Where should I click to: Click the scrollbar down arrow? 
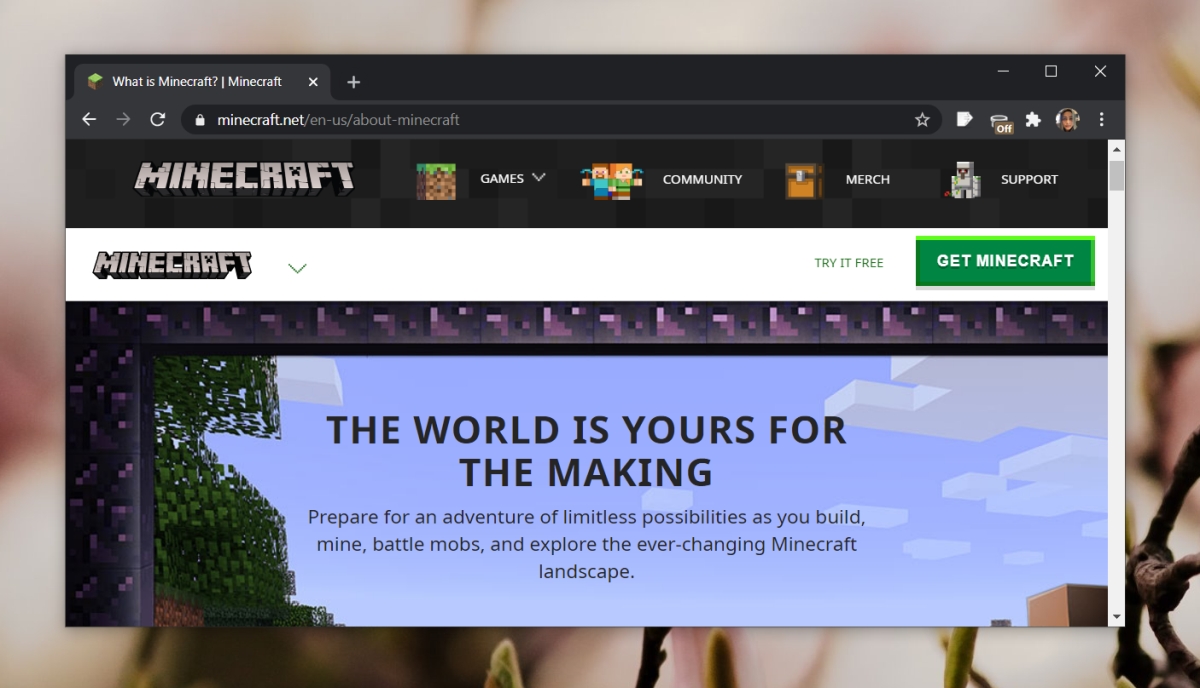tap(1117, 617)
